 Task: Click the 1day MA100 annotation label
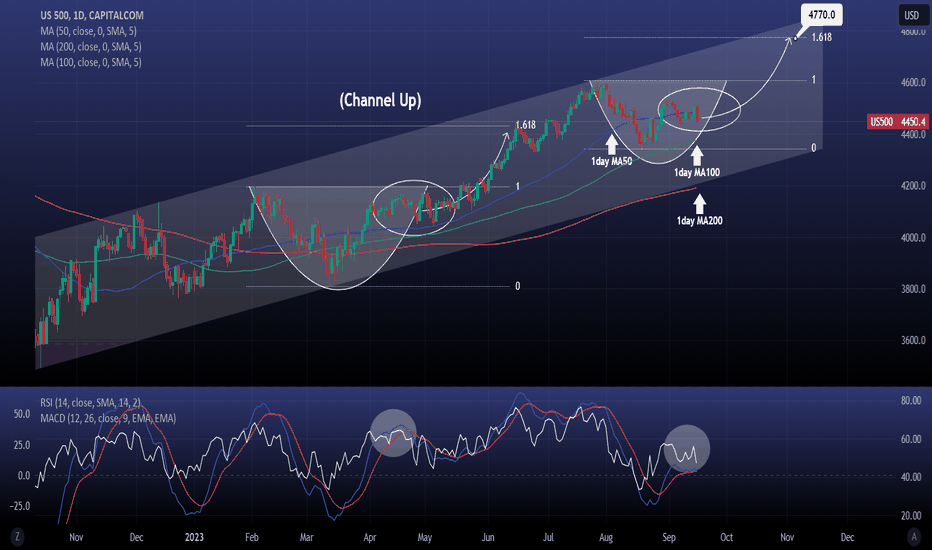[697, 172]
